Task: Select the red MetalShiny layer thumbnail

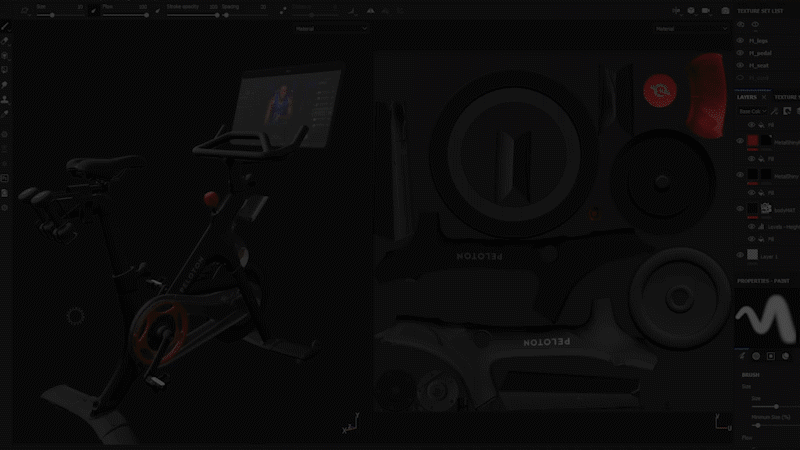Action: (x=753, y=140)
